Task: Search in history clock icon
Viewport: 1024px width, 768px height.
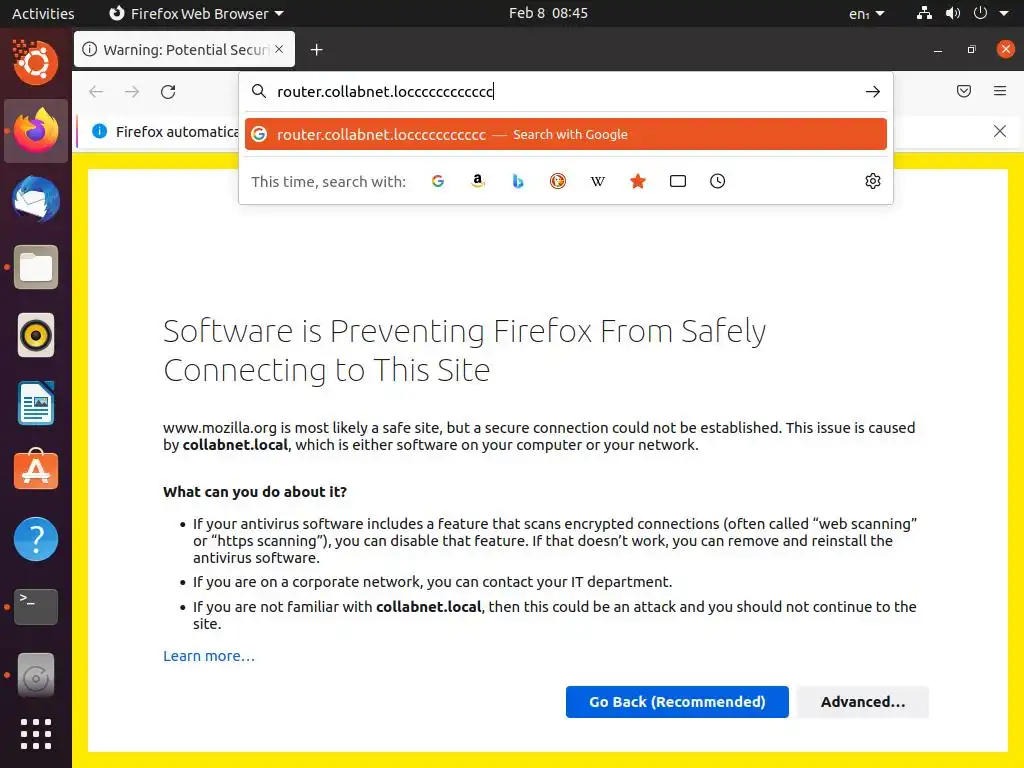Action: tap(718, 181)
